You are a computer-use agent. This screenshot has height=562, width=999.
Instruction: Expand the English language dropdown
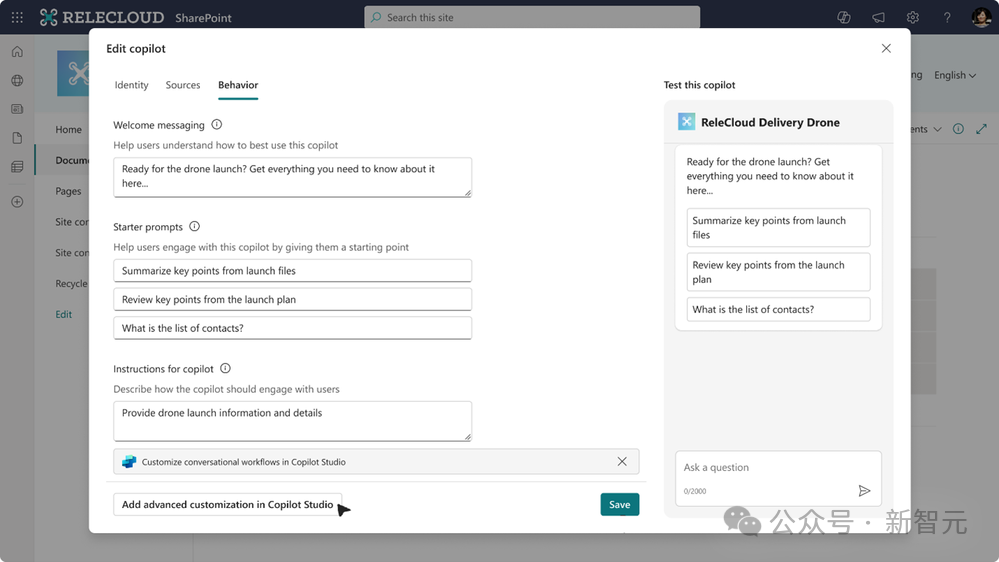point(954,75)
